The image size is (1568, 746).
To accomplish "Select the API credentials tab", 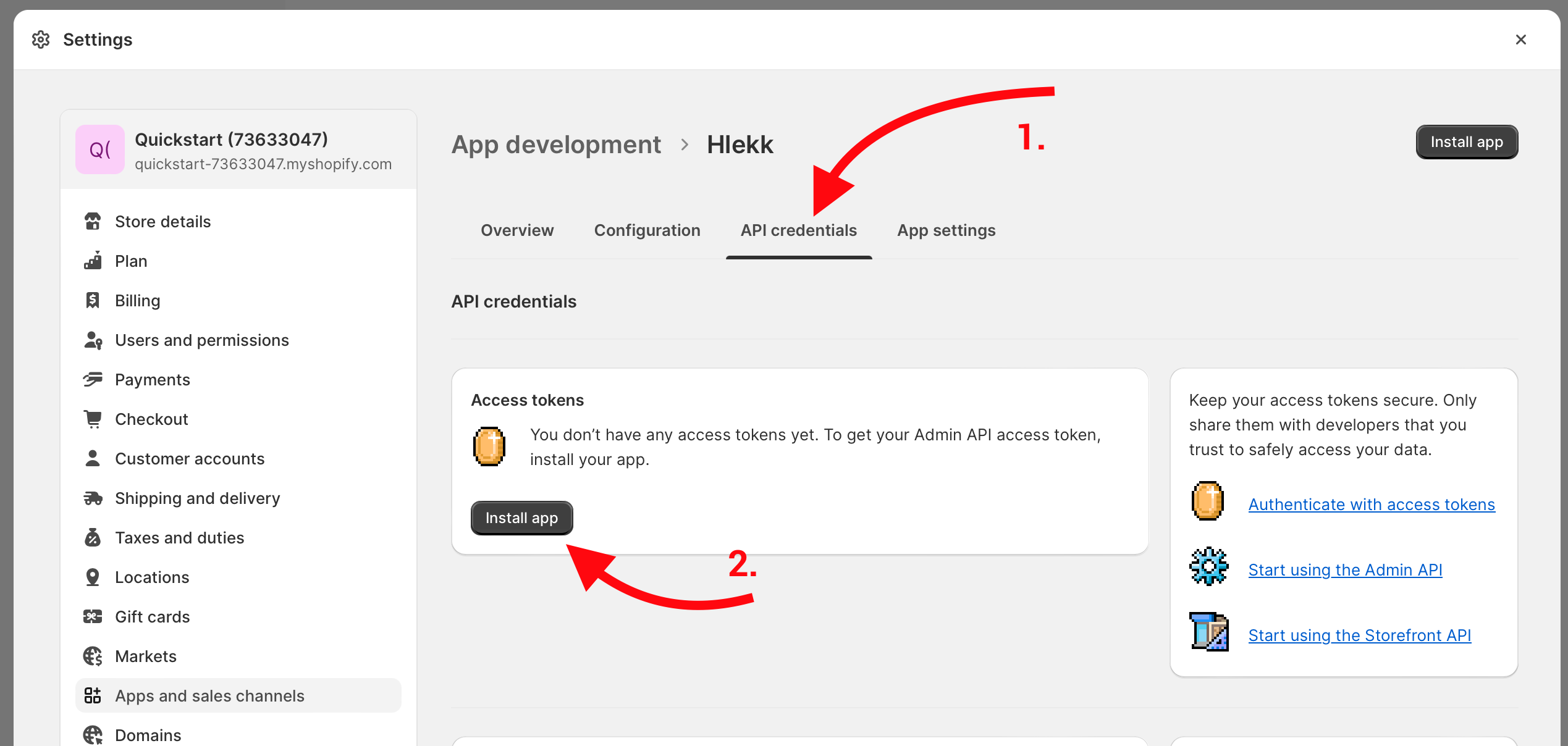I will click(799, 230).
